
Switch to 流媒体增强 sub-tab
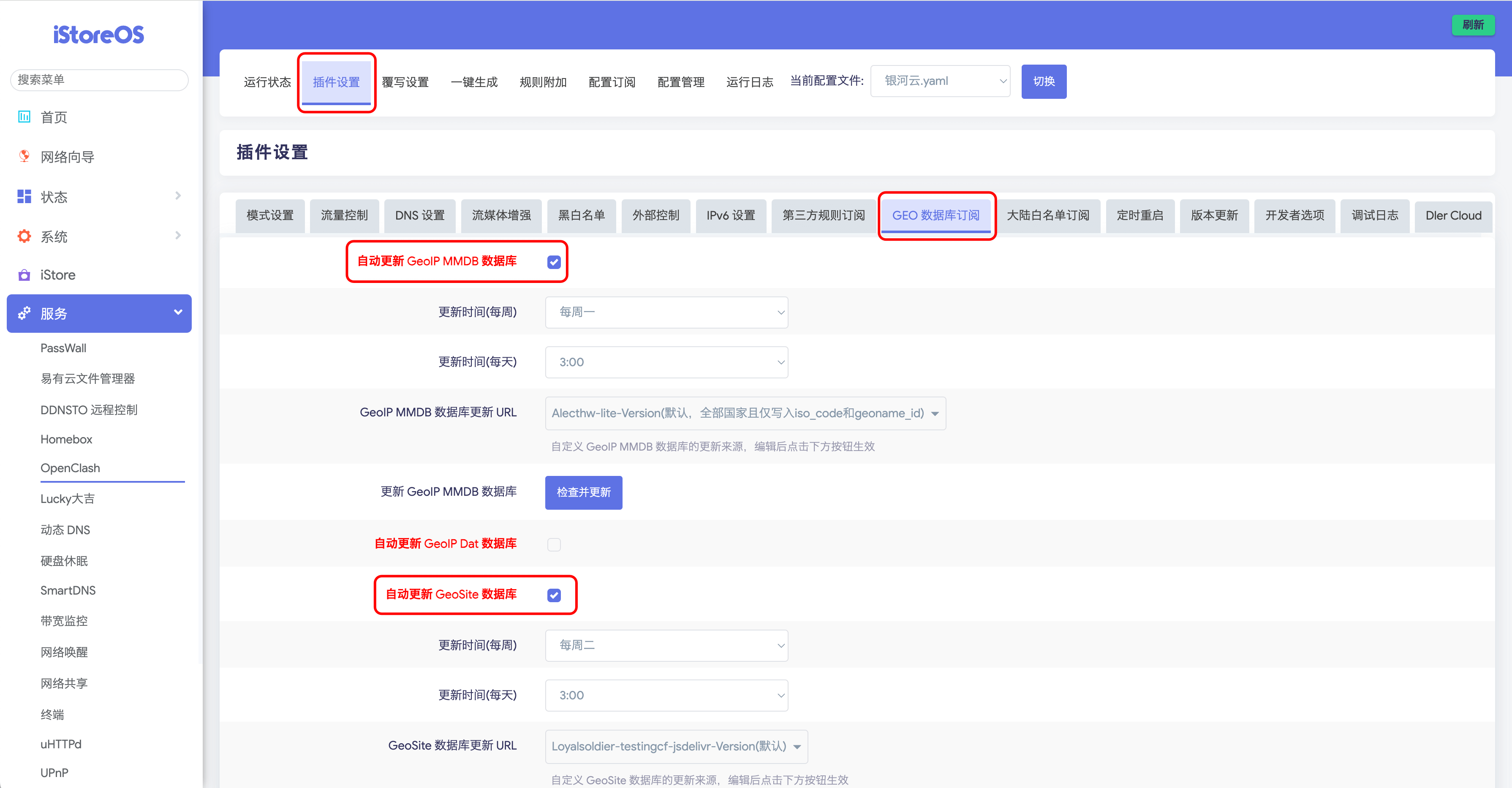coord(501,215)
